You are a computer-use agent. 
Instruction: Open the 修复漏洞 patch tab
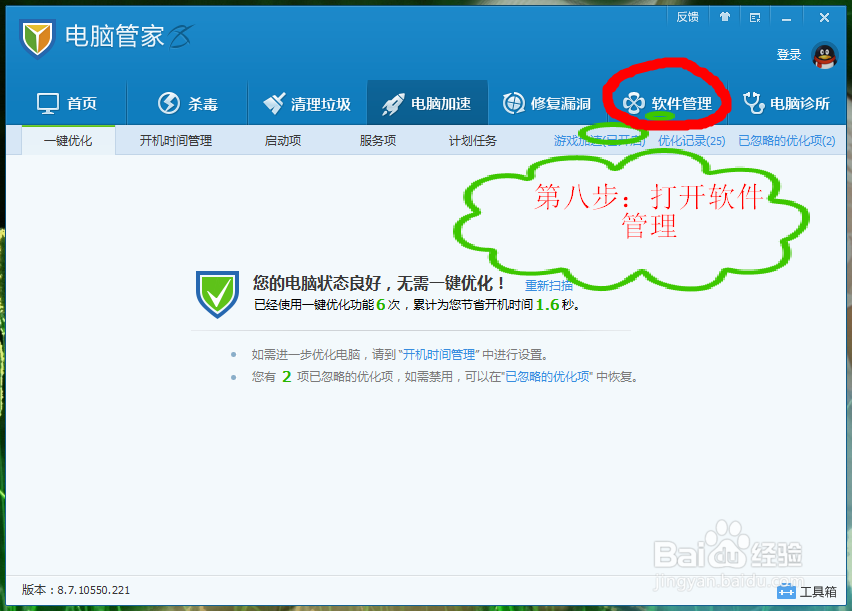tap(547, 103)
